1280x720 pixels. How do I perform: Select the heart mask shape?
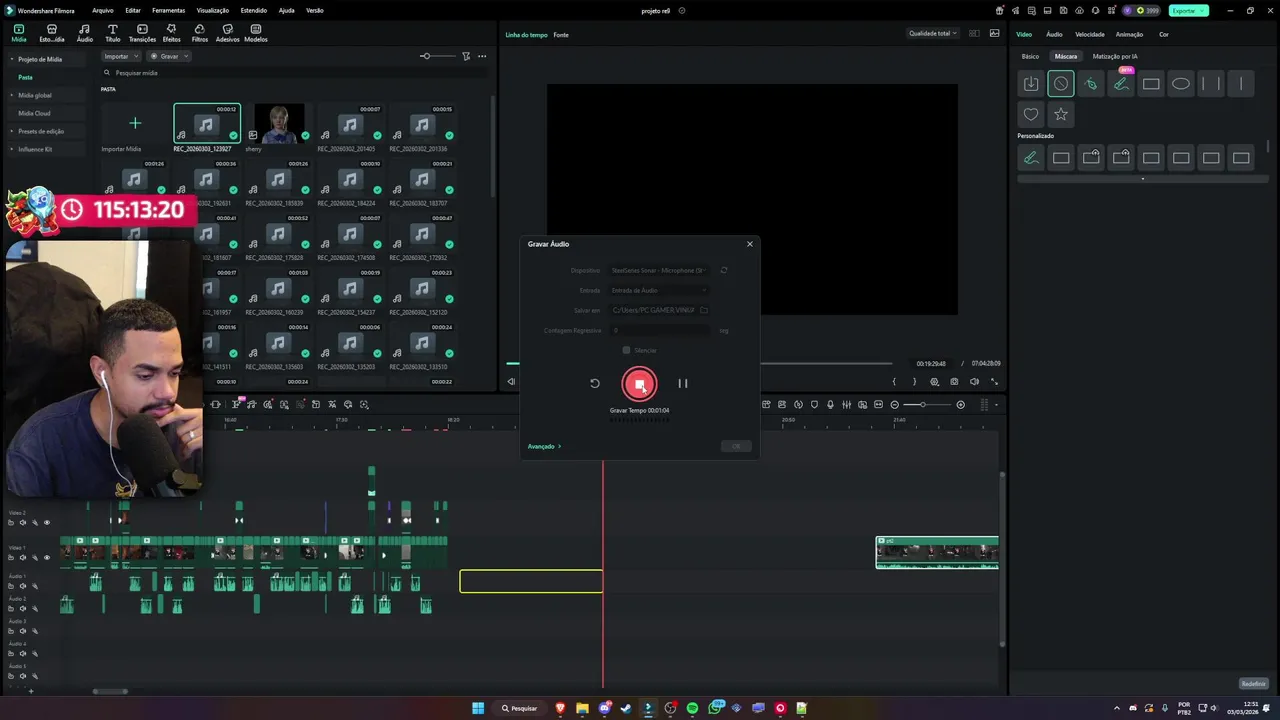[1031, 114]
